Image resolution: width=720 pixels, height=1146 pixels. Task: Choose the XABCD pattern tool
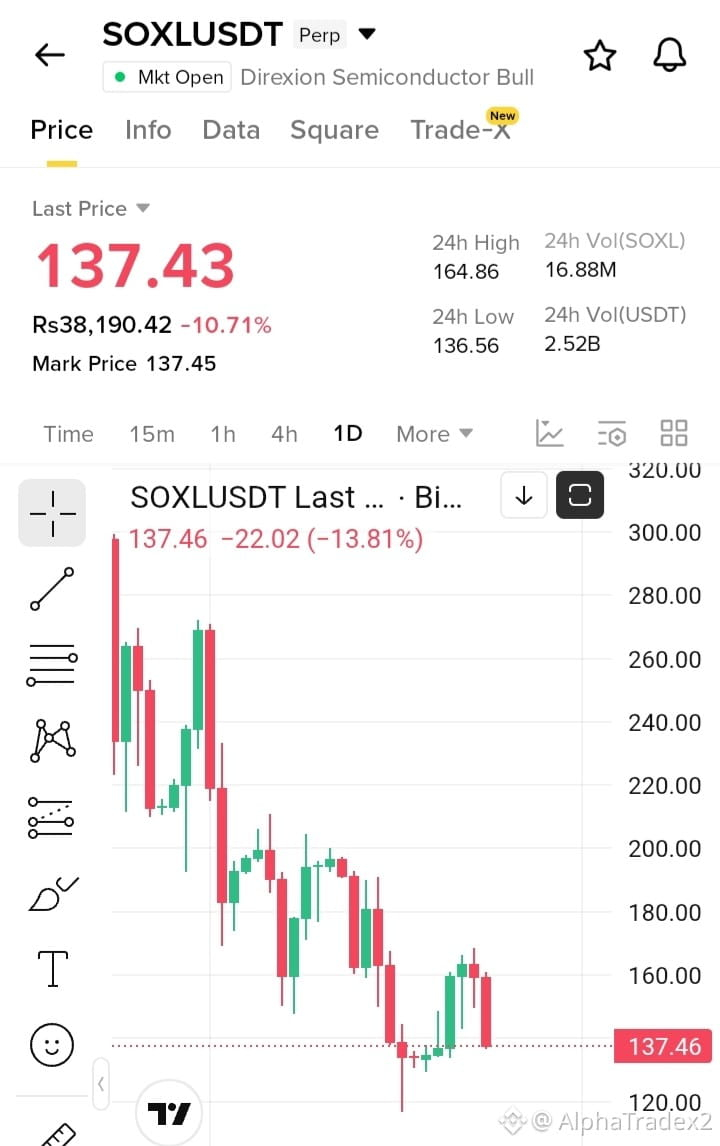click(x=52, y=740)
